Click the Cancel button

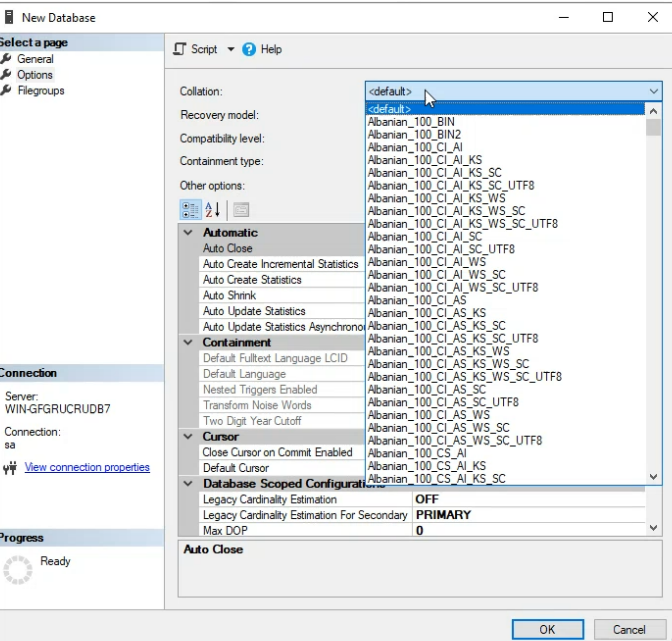(x=629, y=629)
